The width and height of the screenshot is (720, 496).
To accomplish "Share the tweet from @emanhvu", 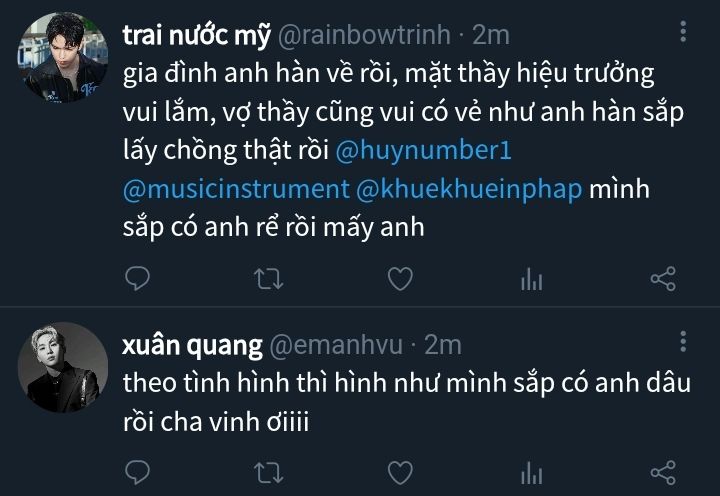I will pyautogui.click(x=663, y=472).
